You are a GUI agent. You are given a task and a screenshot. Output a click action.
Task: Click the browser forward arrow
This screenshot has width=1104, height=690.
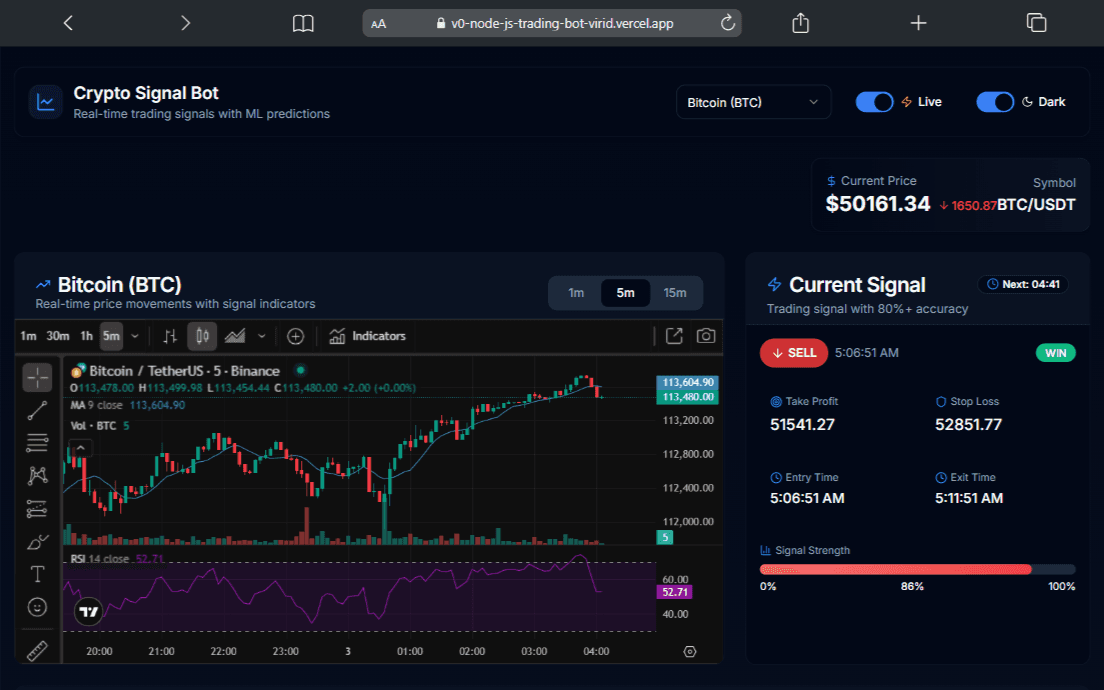click(186, 23)
